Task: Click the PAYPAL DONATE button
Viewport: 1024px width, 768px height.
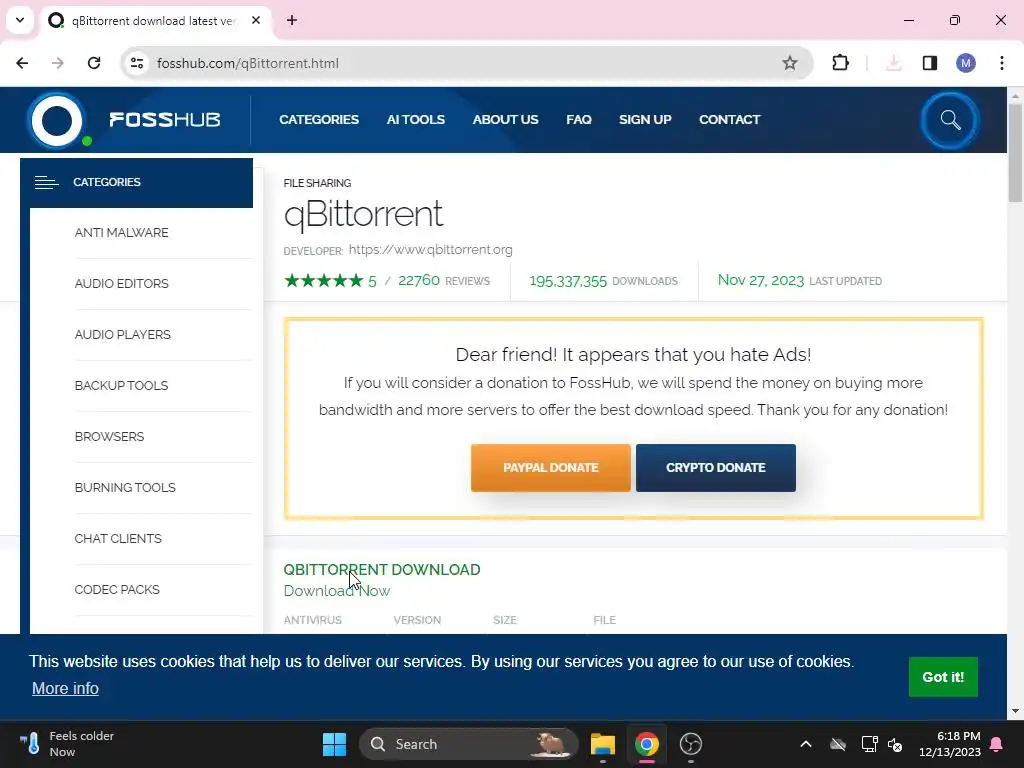Action: click(x=551, y=468)
